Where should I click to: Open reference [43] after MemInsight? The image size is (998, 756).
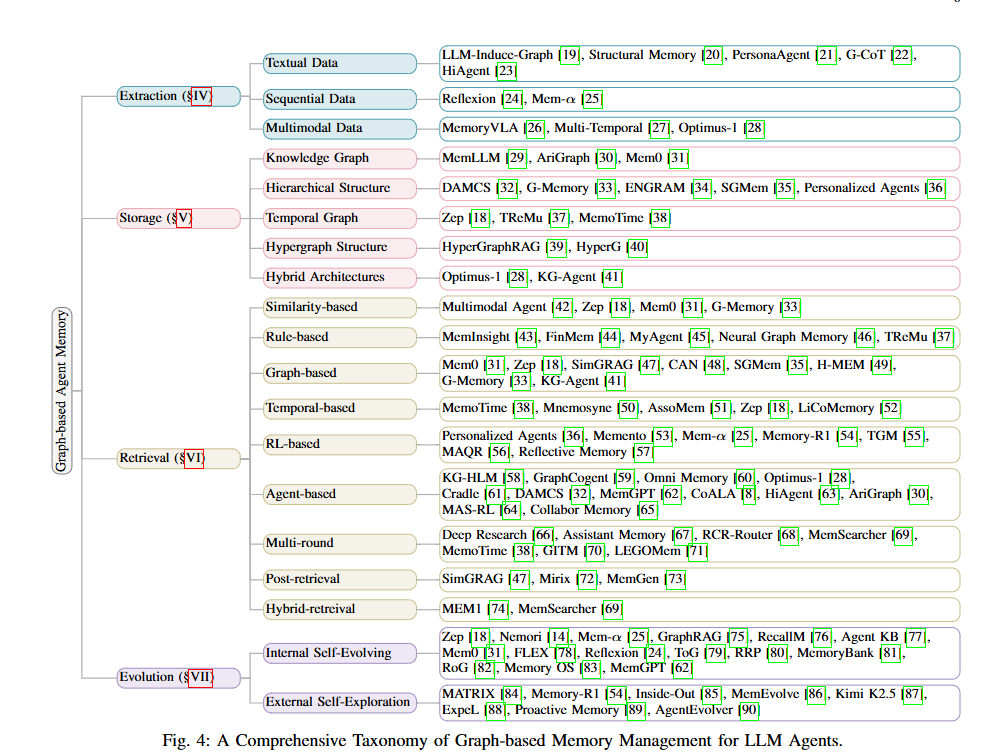[526, 337]
